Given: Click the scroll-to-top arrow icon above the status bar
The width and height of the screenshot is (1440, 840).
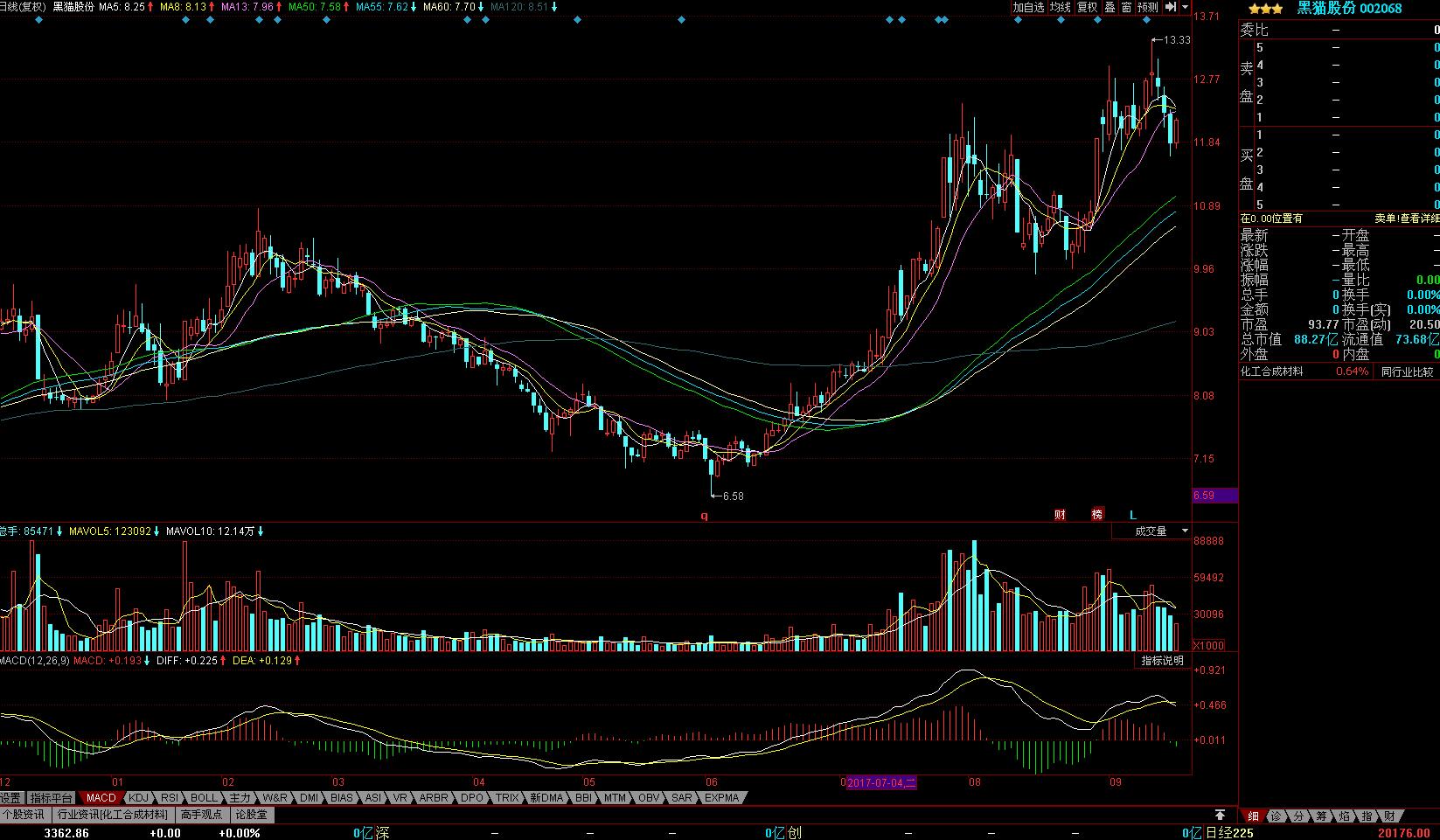Looking at the screenshot, I should coord(1220,816).
